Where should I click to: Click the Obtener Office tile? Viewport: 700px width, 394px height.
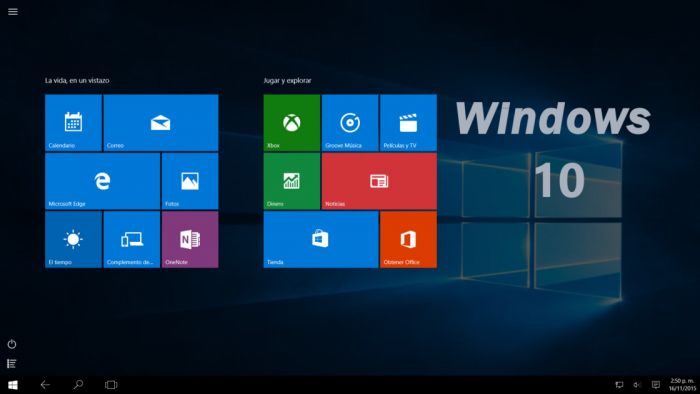click(x=408, y=240)
